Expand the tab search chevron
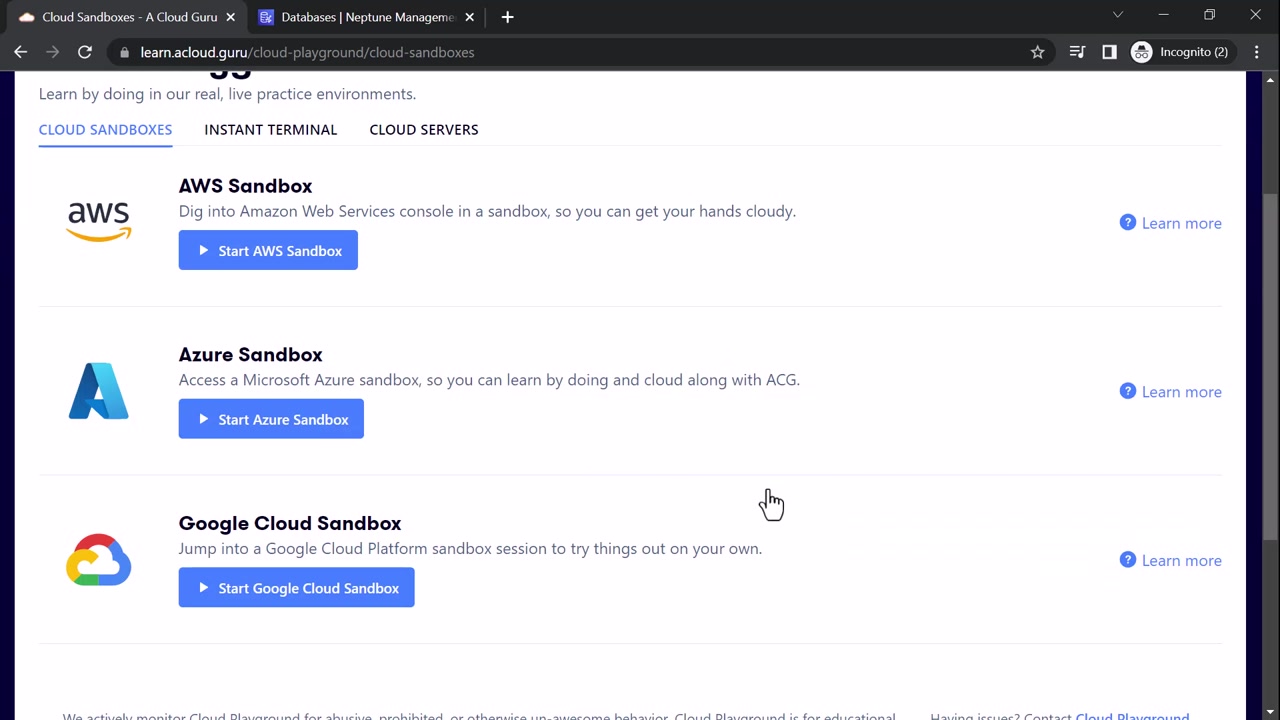The image size is (1280, 720). tap(1118, 15)
